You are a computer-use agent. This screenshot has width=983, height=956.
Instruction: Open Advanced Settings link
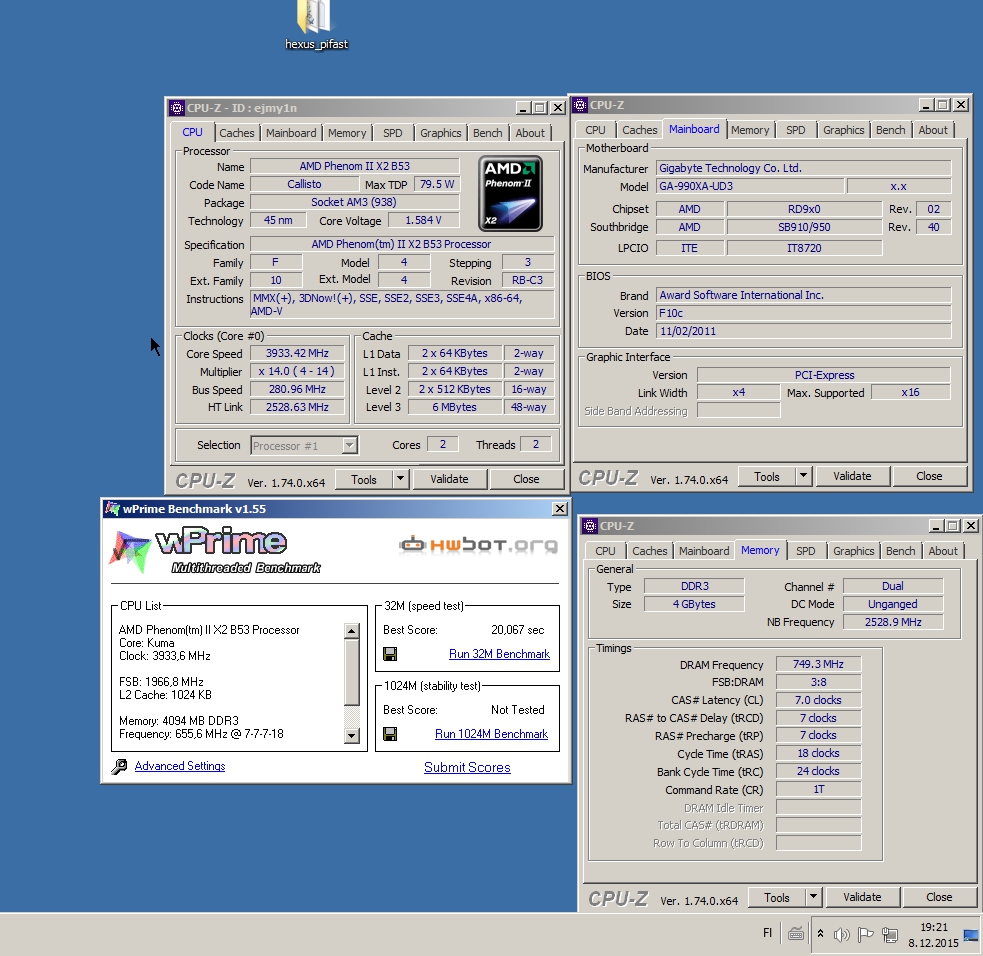click(x=180, y=766)
